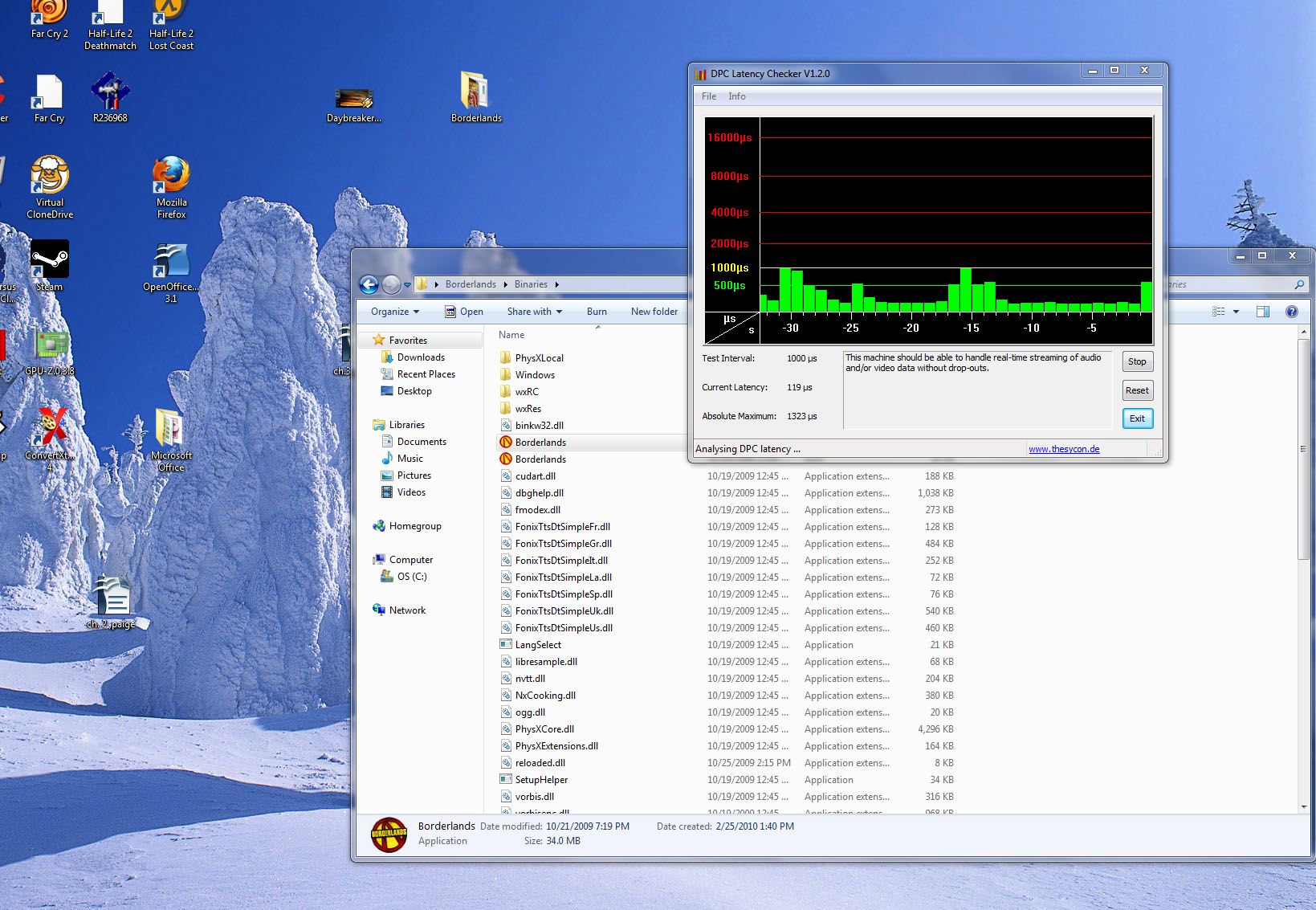Launch Virtual CloneDrive from desktop
The width and height of the screenshot is (1316, 910).
(50, 187)
